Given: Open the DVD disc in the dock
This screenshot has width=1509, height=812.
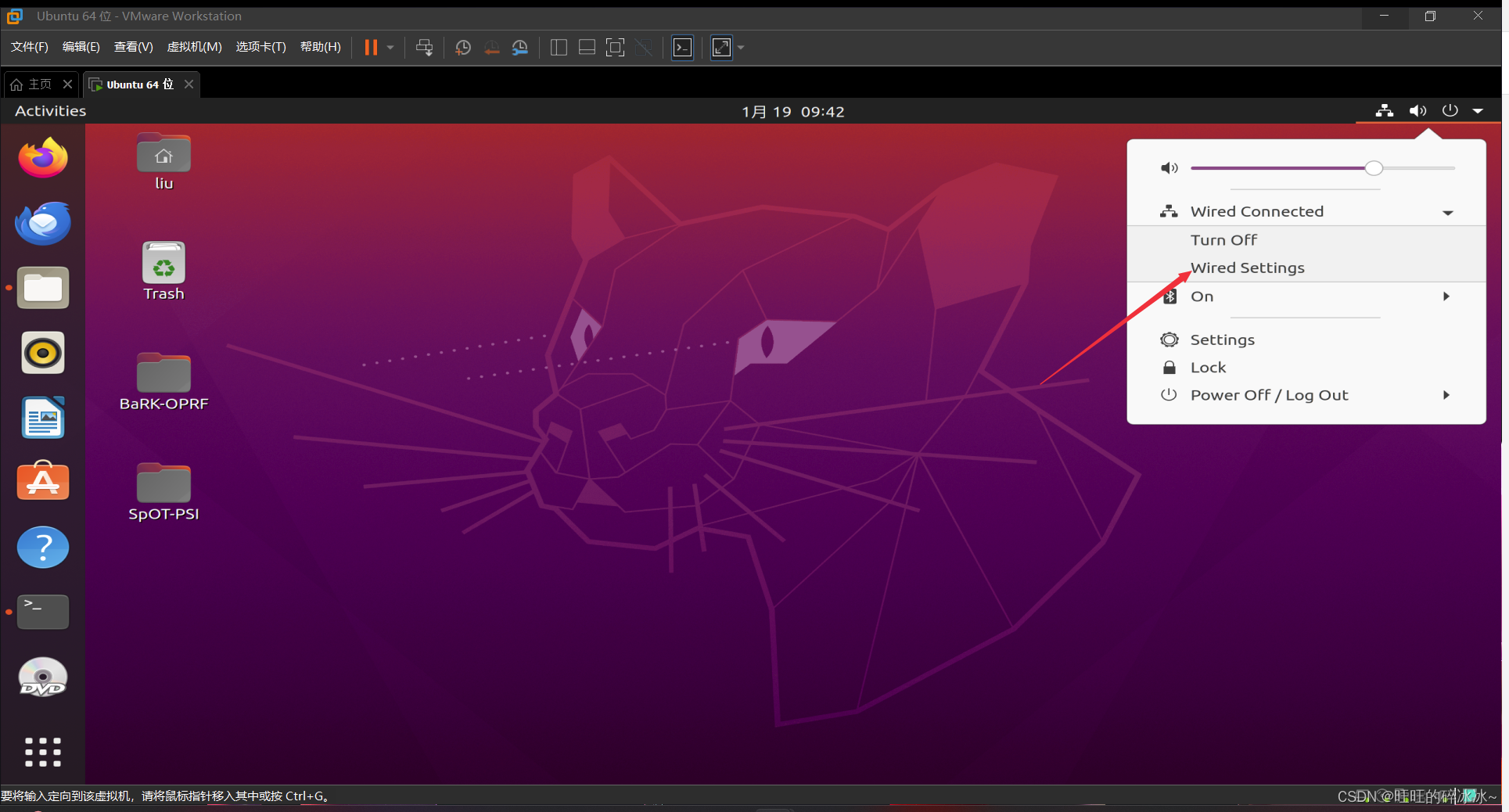Looking at the screenshot, I should [43, 677].
